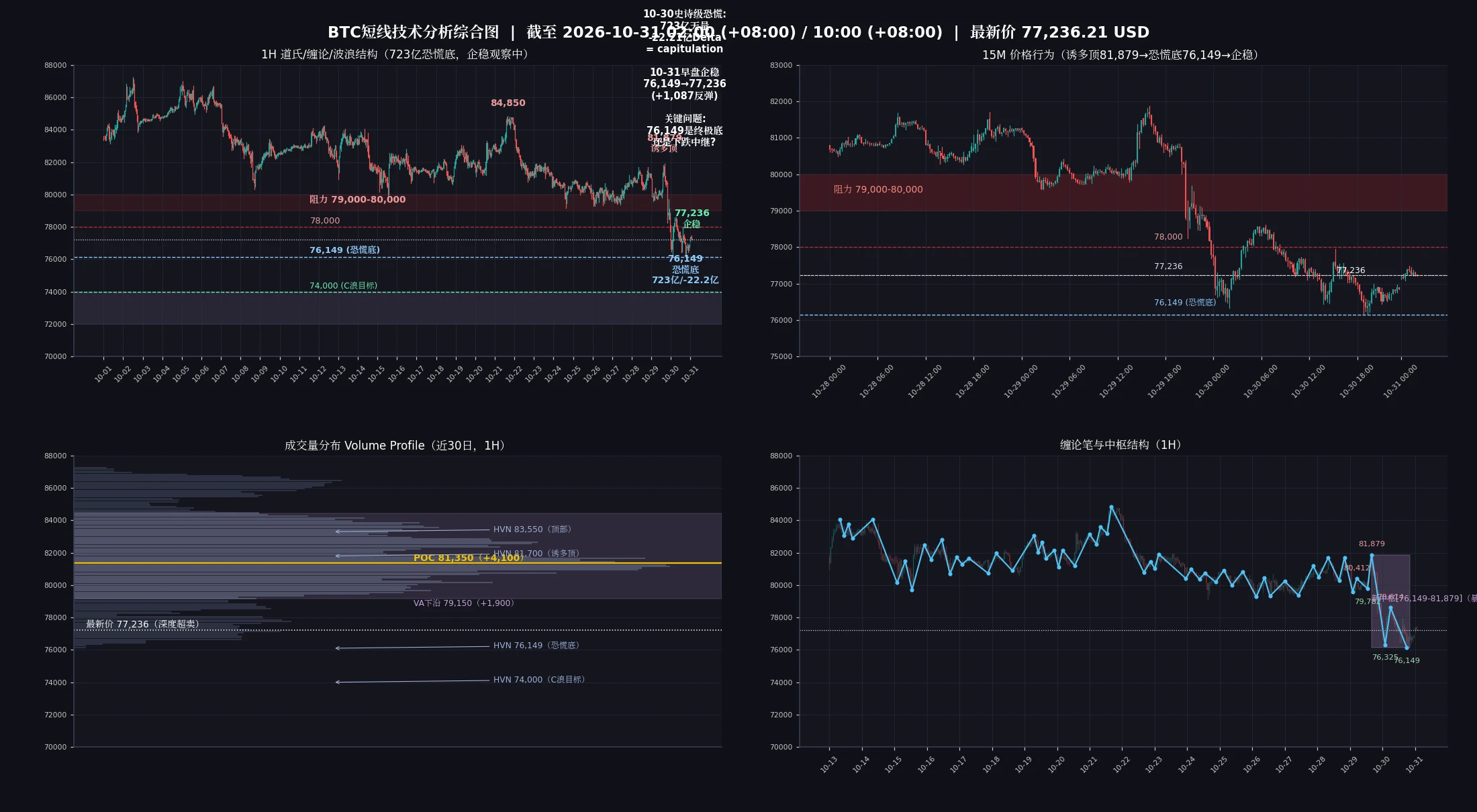The height and width of the screenshot is (812, 1477).
Task: Click the 78,000 label on the 15M chart
Action: (x=1168, y=237)
